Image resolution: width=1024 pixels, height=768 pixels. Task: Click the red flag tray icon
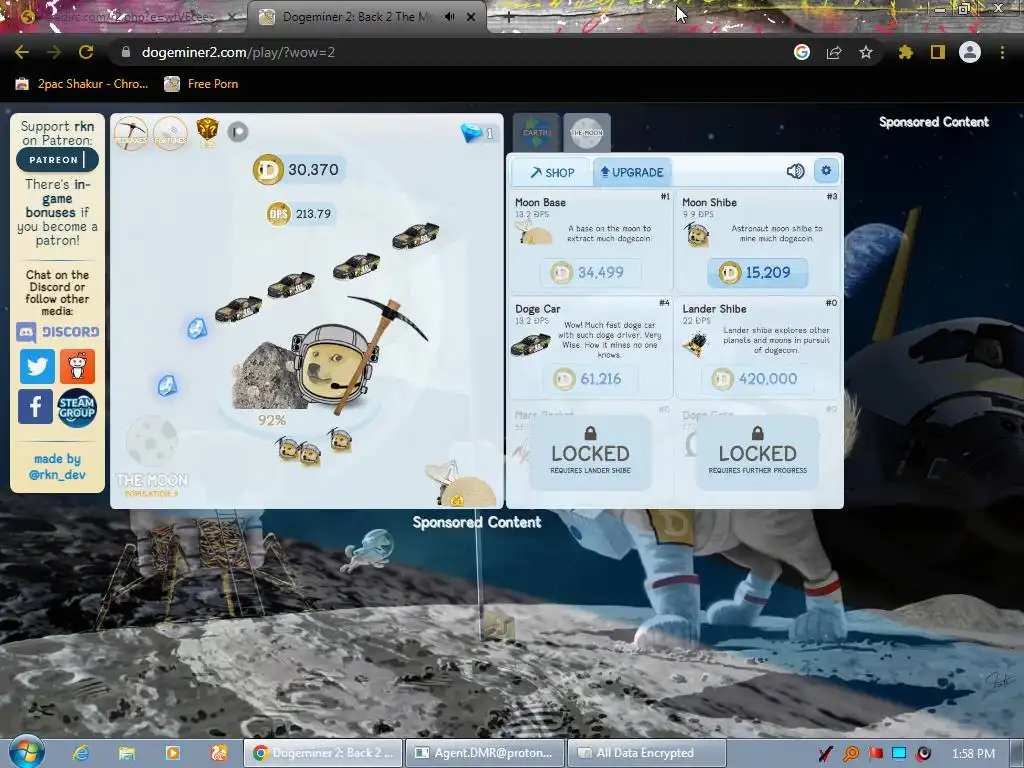tap(876, 754)
